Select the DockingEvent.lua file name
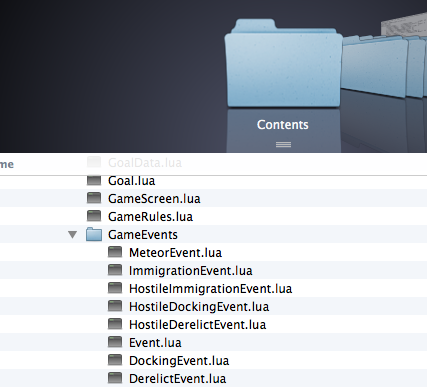The height and width of the screenshot is (389, 427). pos(179,361)
